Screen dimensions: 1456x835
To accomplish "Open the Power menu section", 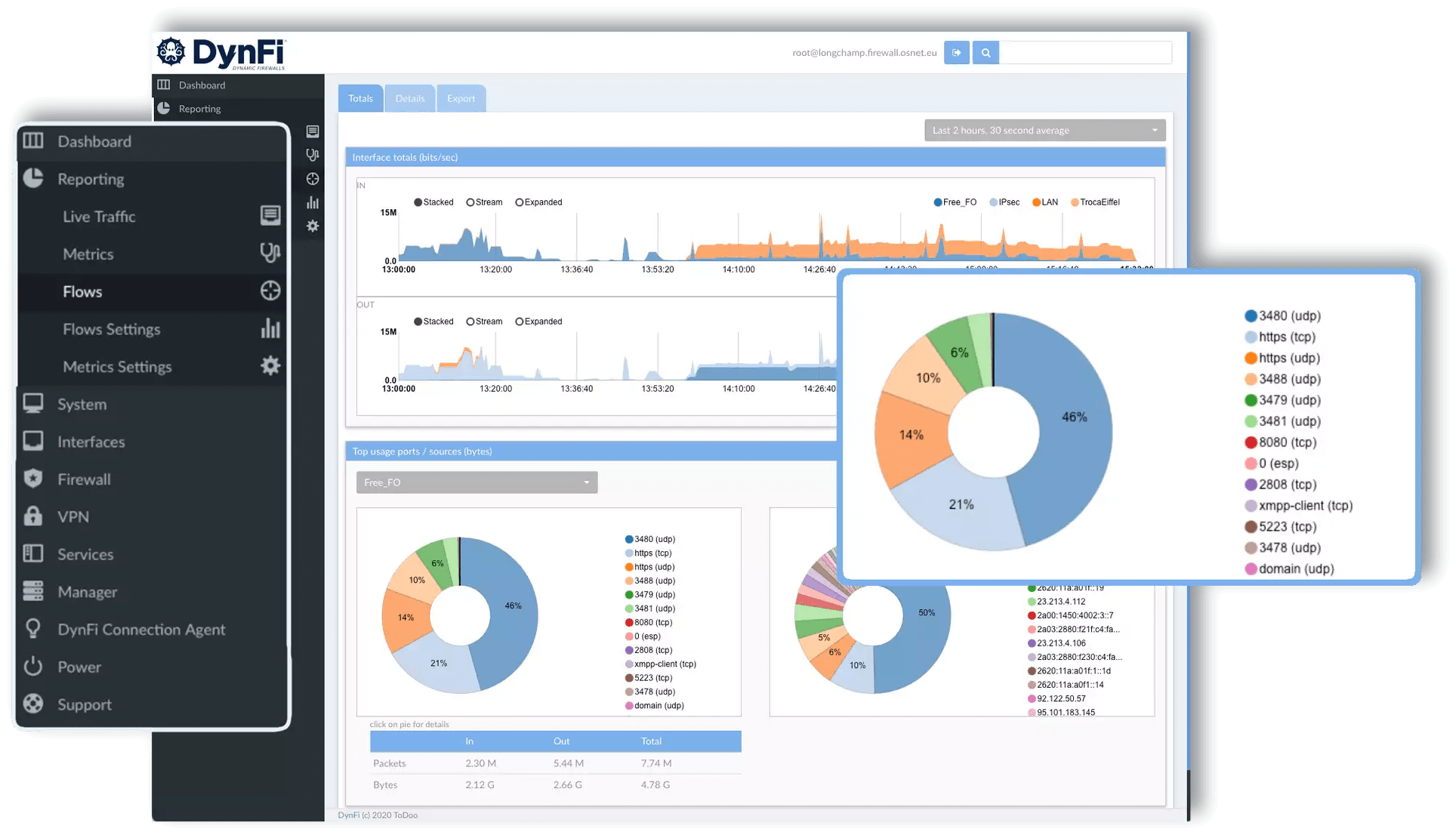I will point(79,669).
